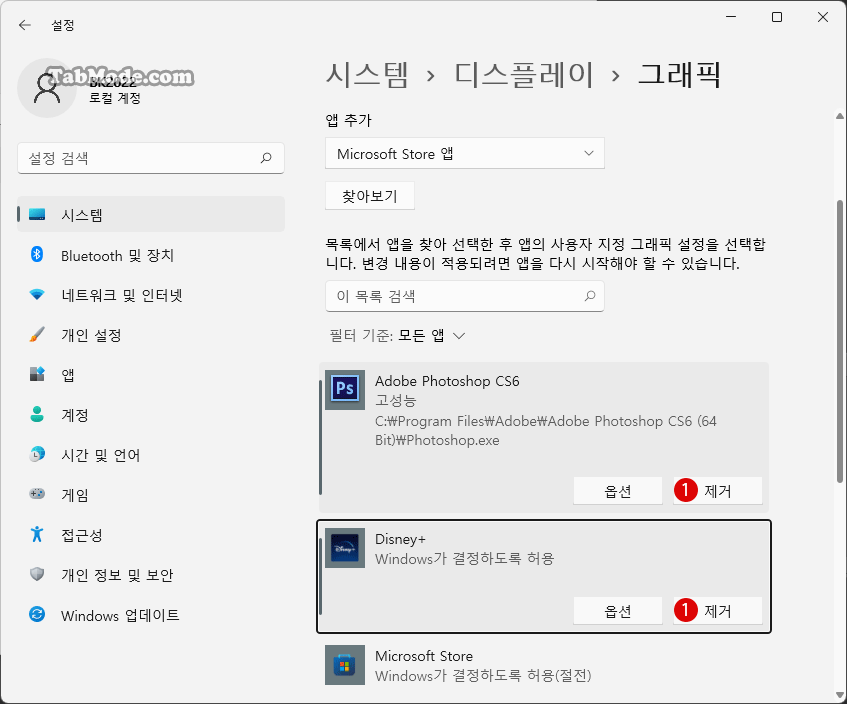Click the Microsoft Store app icon
Viewport: 847px width, 704px height.
345,665
